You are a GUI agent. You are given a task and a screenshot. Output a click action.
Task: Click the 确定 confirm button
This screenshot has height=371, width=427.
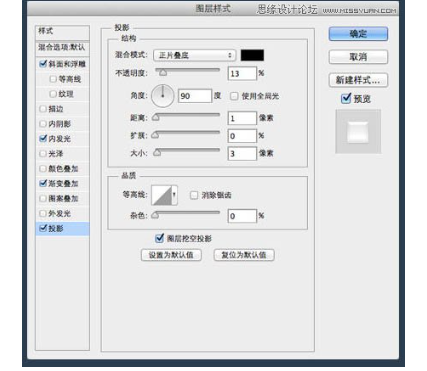(358, 34)
